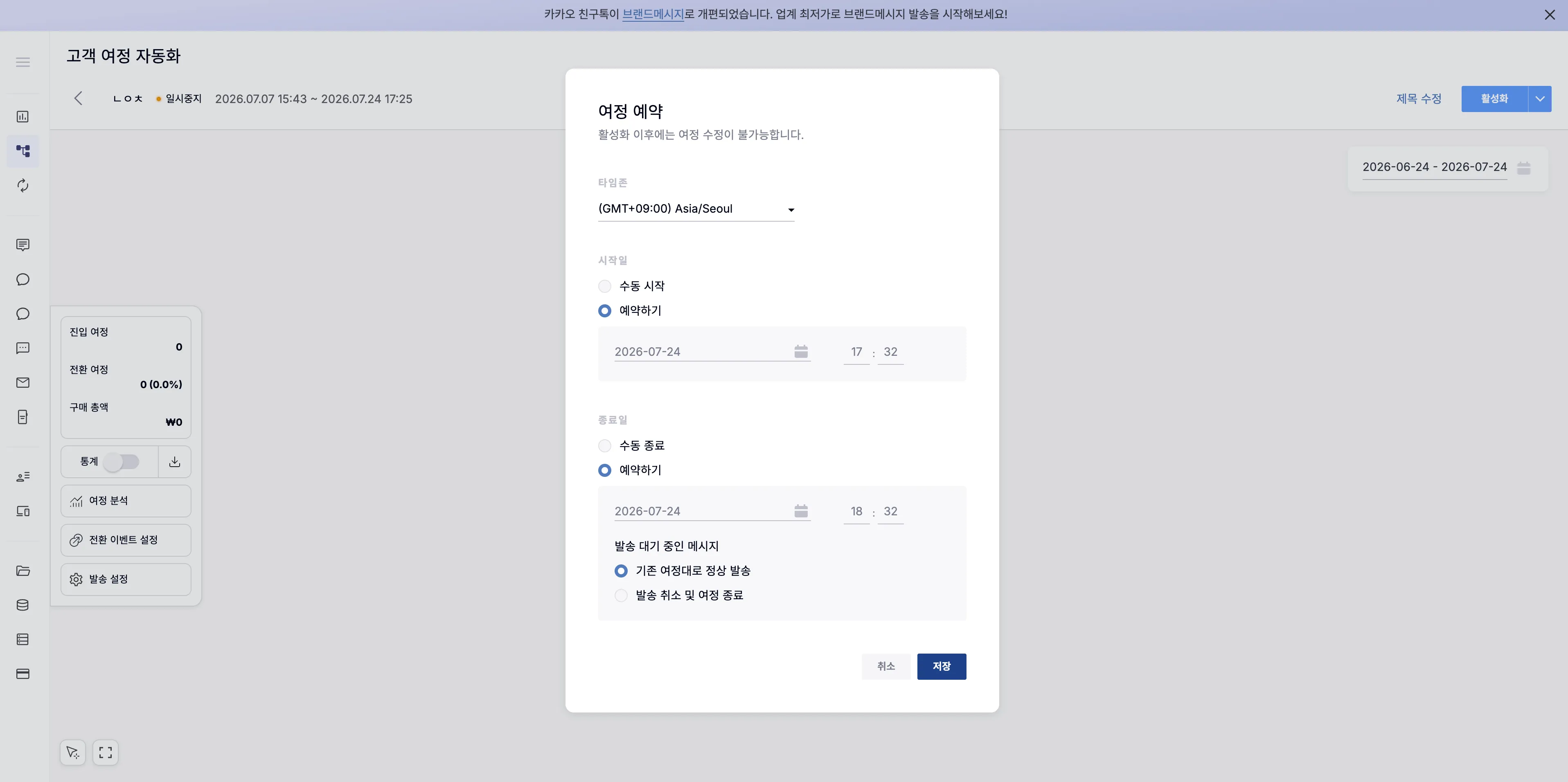Click the devices icon in sidebar
Viewport: 1568px width, 782px height.
click(23, 511)
